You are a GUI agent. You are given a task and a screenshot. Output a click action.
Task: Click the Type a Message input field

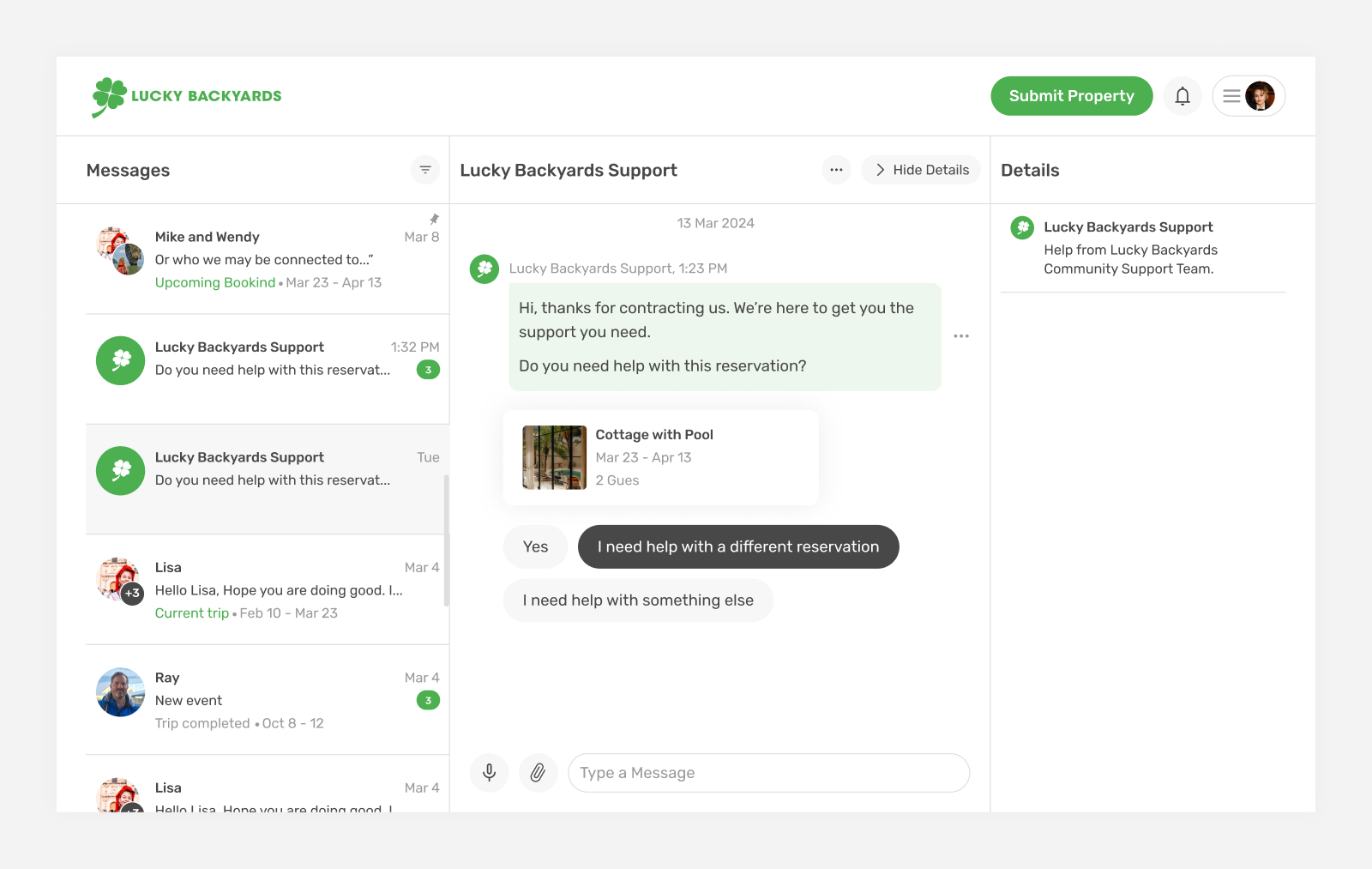click(769, 772)
